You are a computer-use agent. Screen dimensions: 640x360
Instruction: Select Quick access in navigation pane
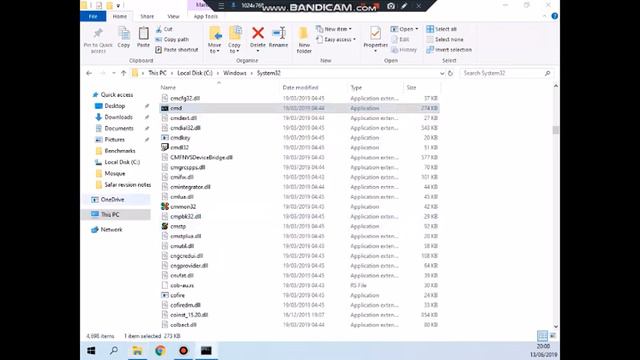point(117,94)
